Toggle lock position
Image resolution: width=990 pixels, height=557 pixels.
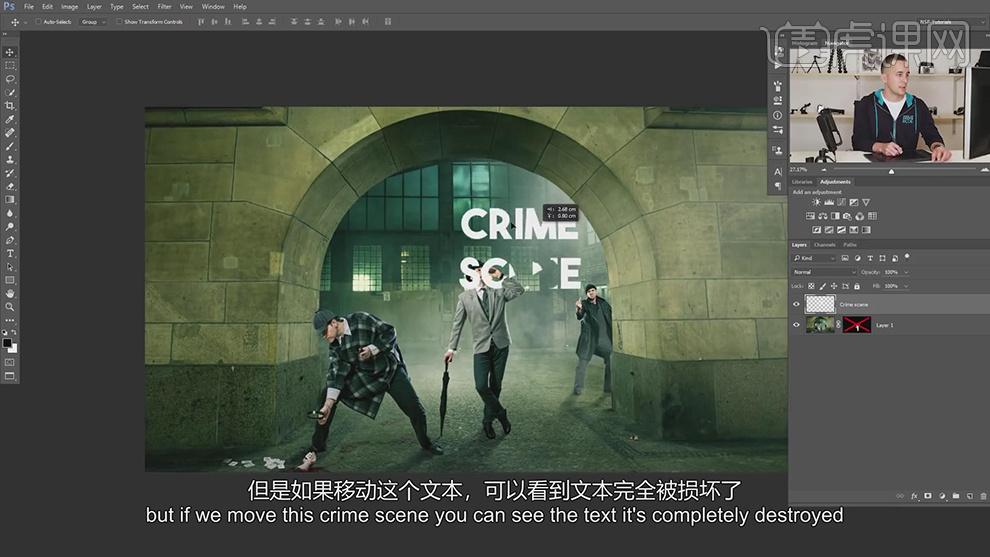pyautogui.click(x=834, y=286)
